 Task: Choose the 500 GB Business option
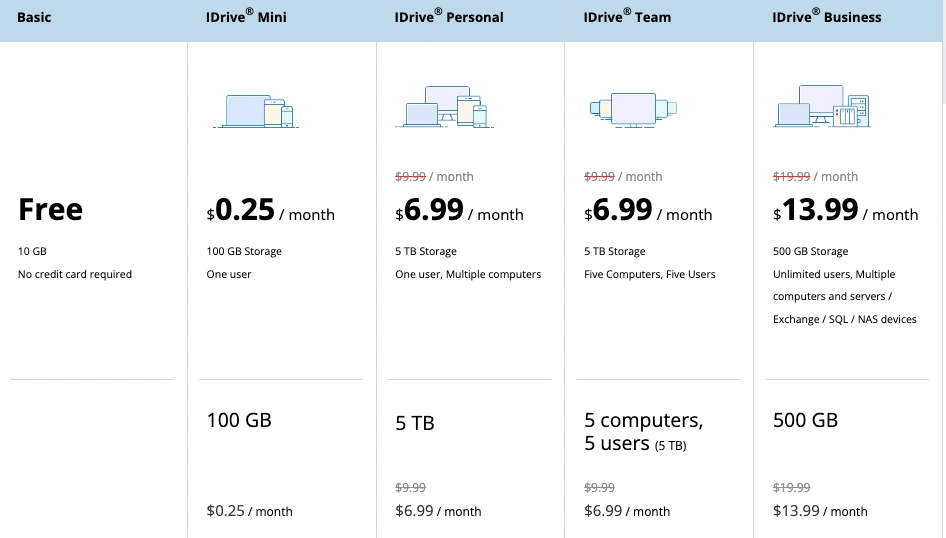coord(805,420)
